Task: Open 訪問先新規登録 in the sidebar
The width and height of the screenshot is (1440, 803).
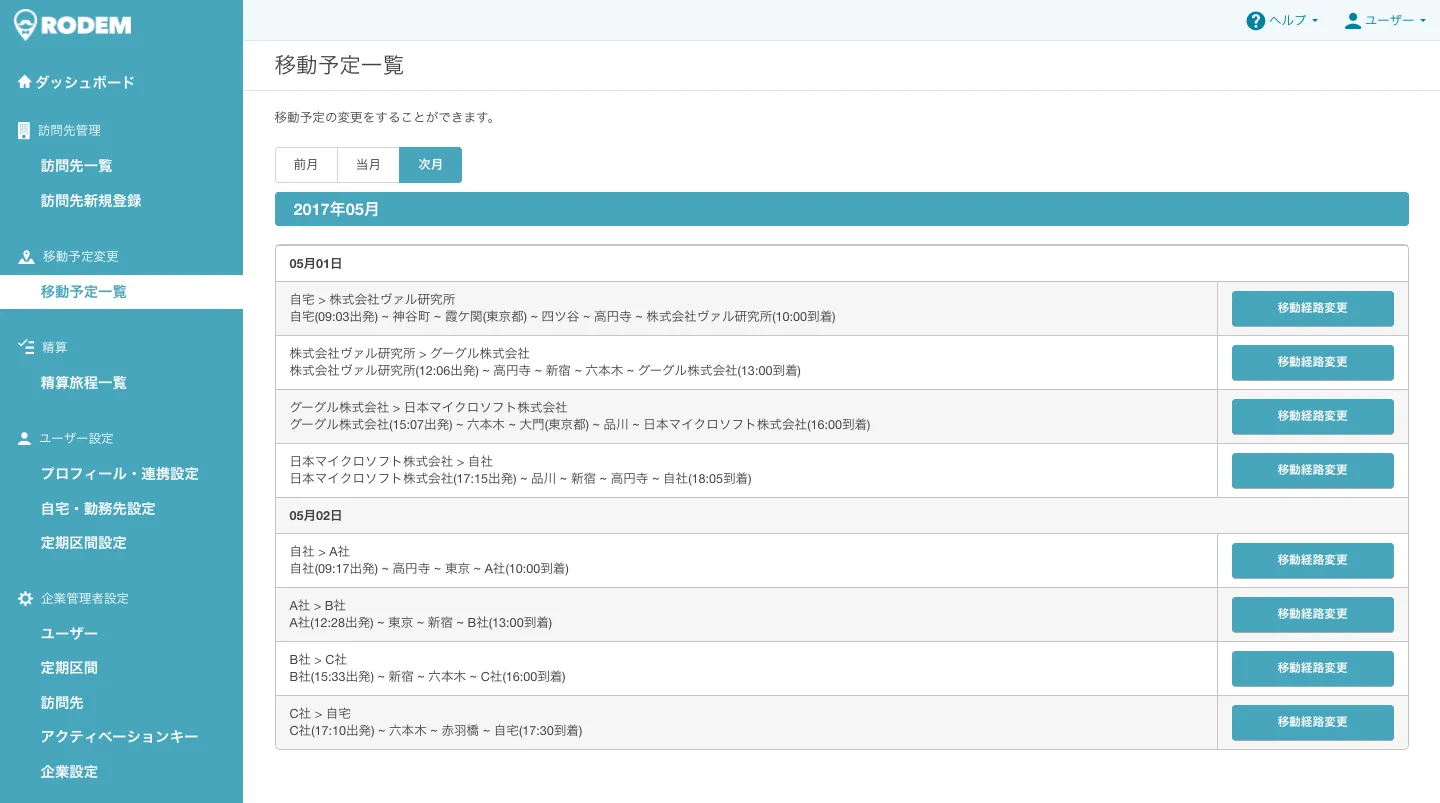Action: pos(91,200)
